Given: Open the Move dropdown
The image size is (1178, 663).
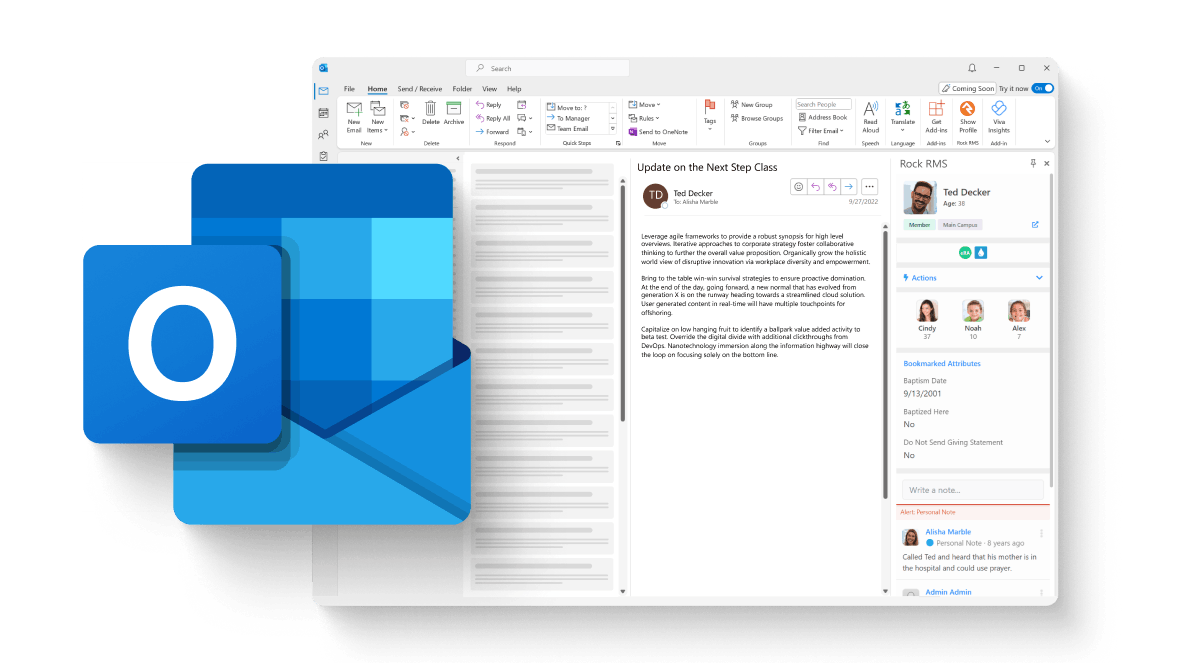Looking at the screenshot, I should click(645, 105).
